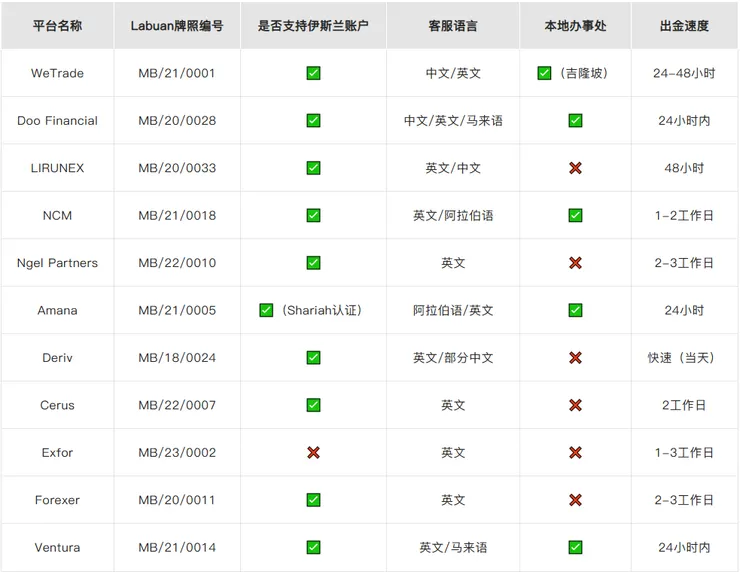Select the Amana platform name cell
Image resolution: width=740 pixels, height=574 pixels.
coord(58,310)
